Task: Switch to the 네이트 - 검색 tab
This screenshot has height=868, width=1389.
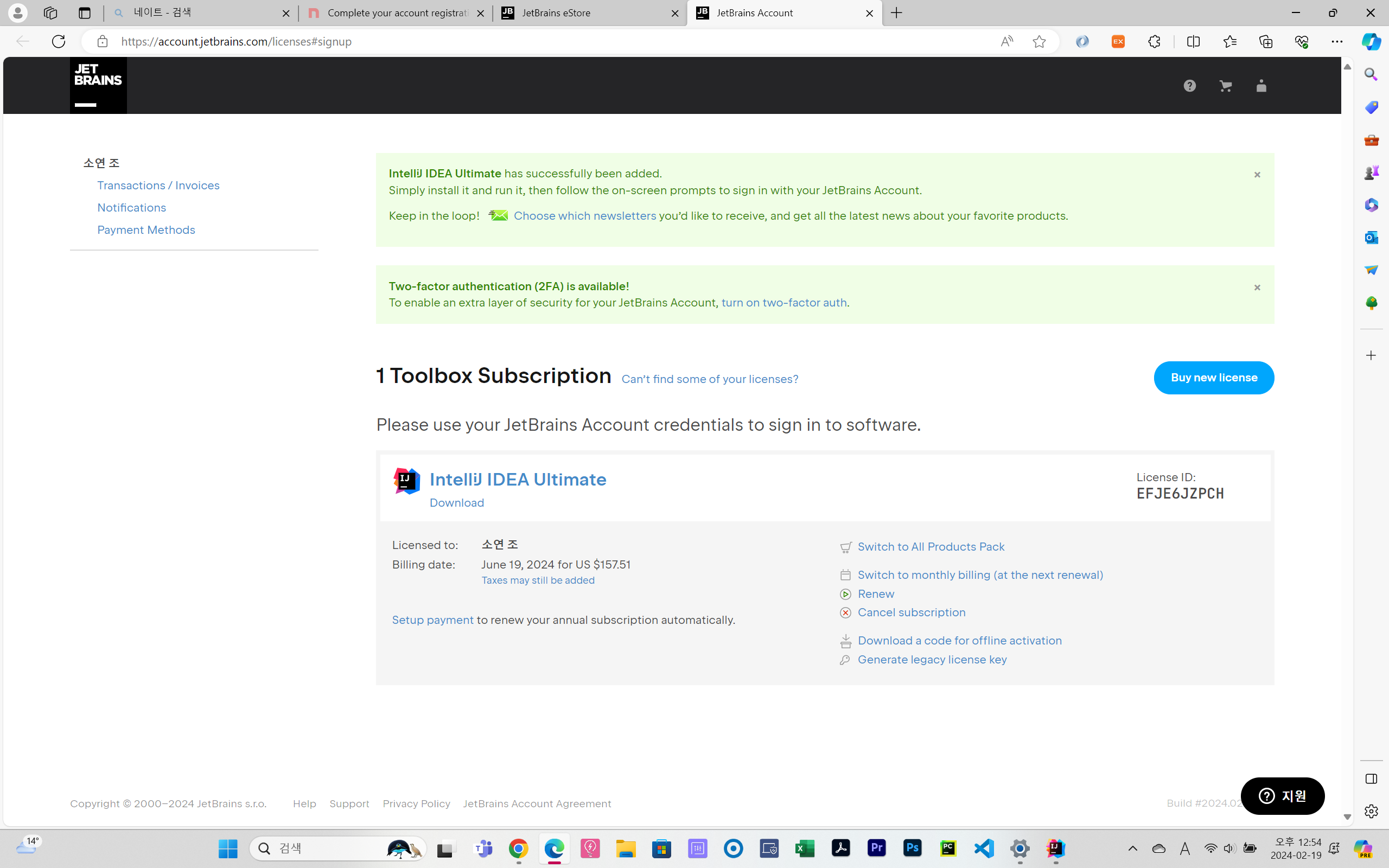Action: coord(201,12)
